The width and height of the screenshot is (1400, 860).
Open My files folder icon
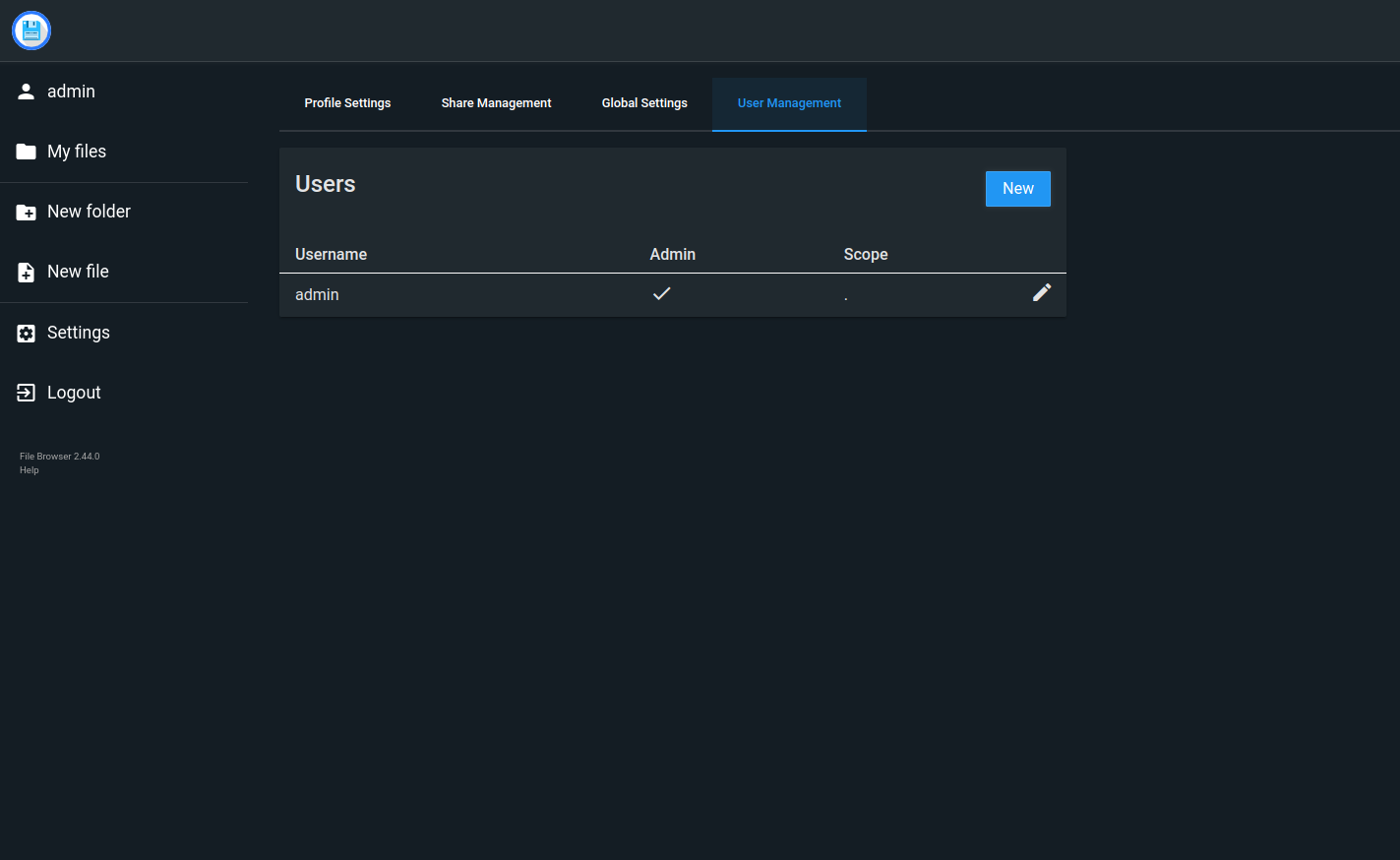click(27, 152)
